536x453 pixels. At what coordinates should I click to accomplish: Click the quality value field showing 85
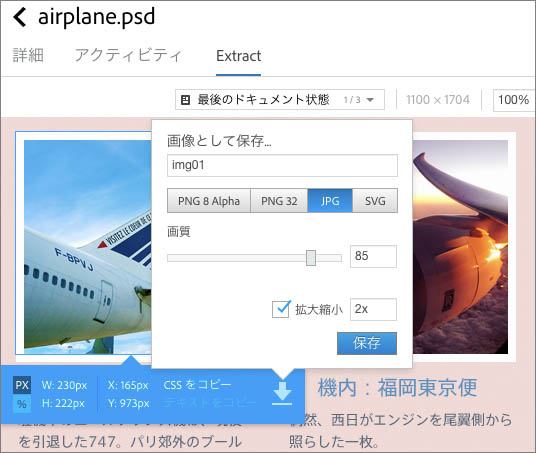[373, 256]
